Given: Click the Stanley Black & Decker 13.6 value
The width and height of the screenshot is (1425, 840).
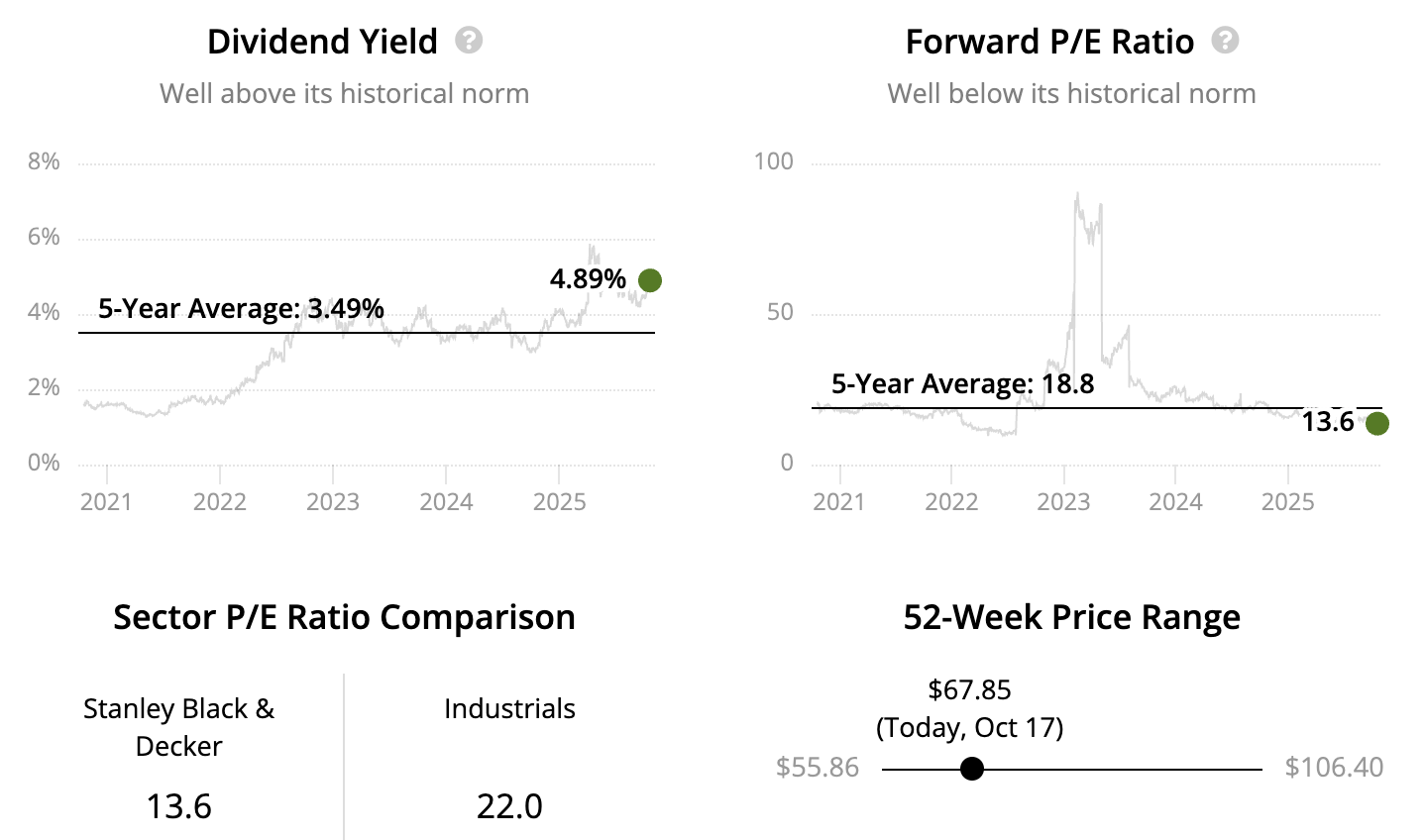Looking at the screenshot, I should click(x=178, y=806).
